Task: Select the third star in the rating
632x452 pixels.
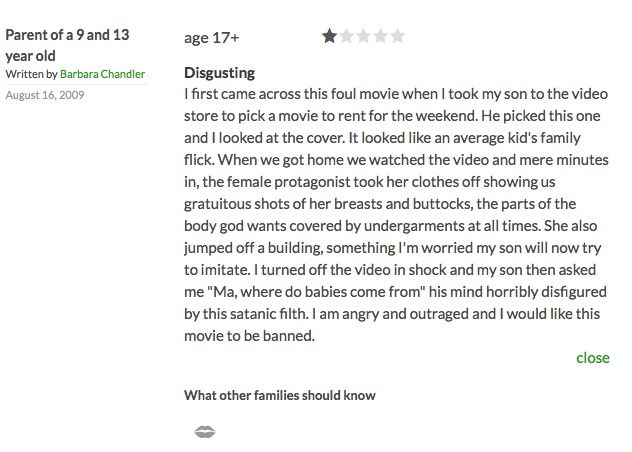Action: pos(363,36)
